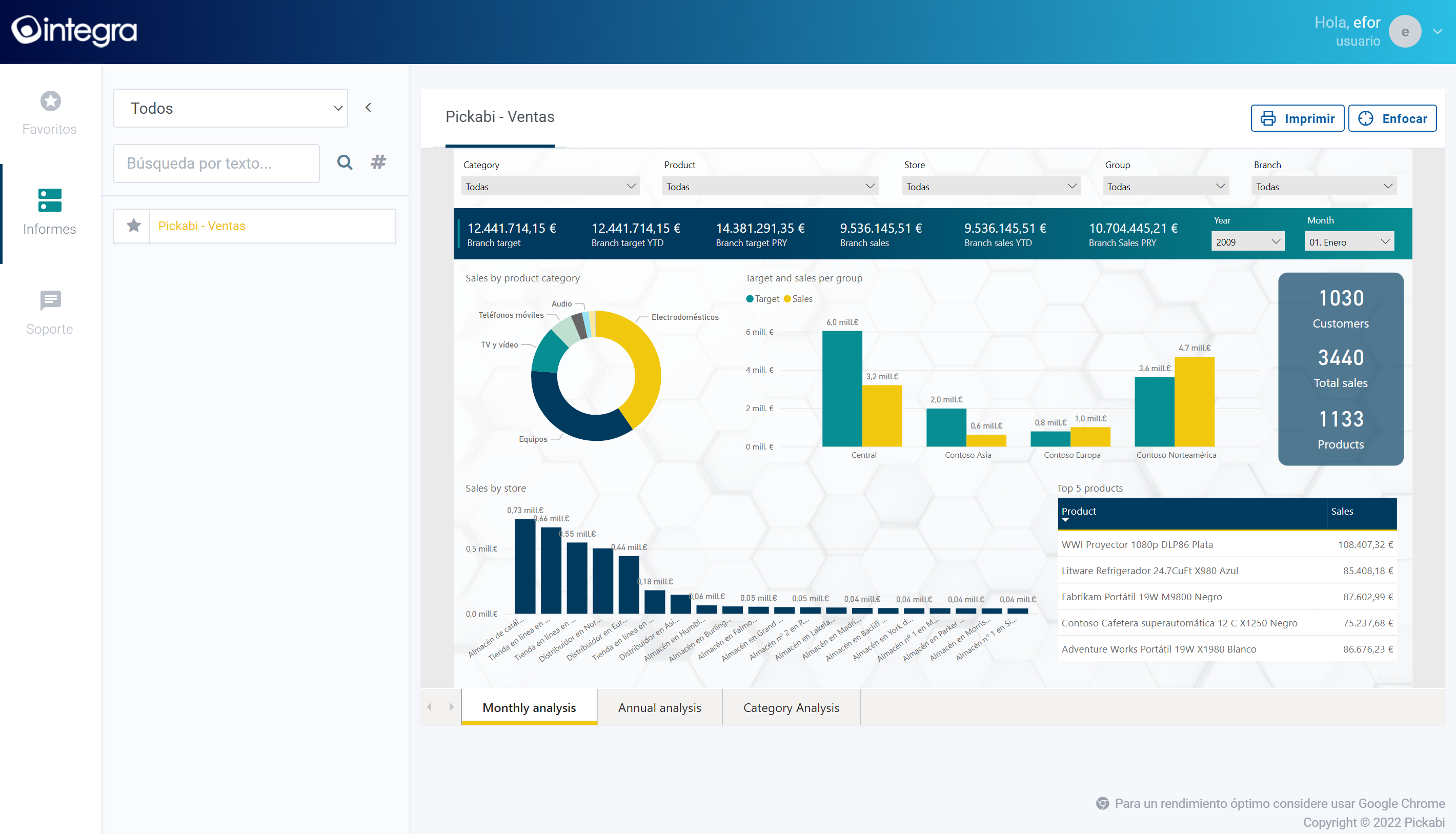Select Litware Refrigerador 24.7CuFt X980 Azul row
Screen dimensions: 1456x834
(x=1227, y=571)
